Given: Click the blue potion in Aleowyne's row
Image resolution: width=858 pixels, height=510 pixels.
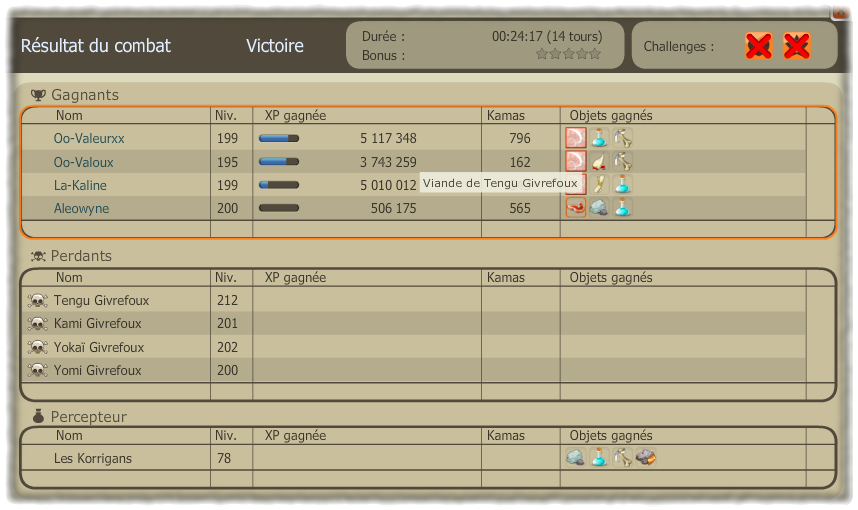Looking at the screenshot, I should [x=623, y=208].
